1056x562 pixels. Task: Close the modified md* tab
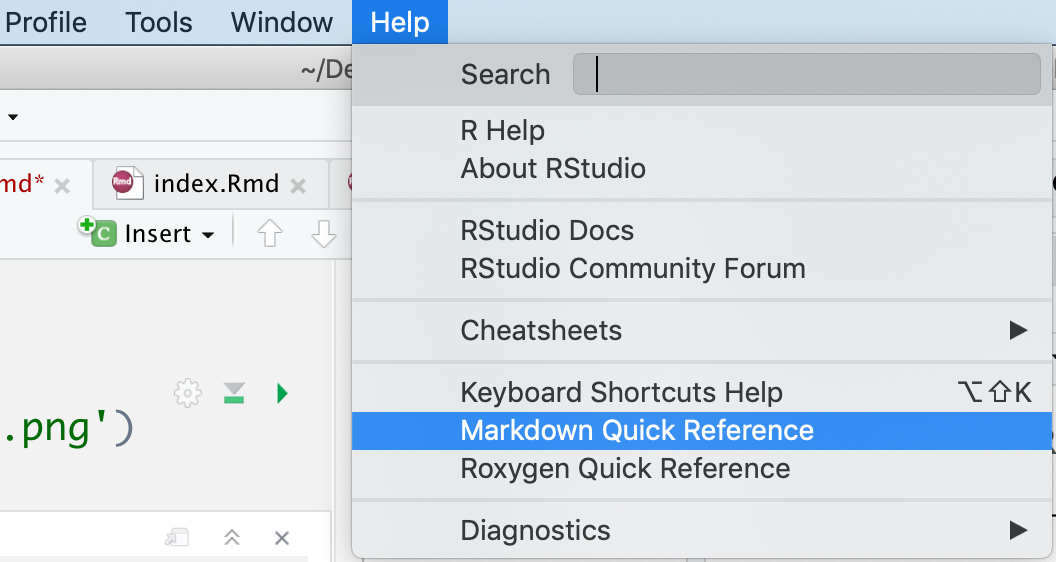[x=62, y=185]
